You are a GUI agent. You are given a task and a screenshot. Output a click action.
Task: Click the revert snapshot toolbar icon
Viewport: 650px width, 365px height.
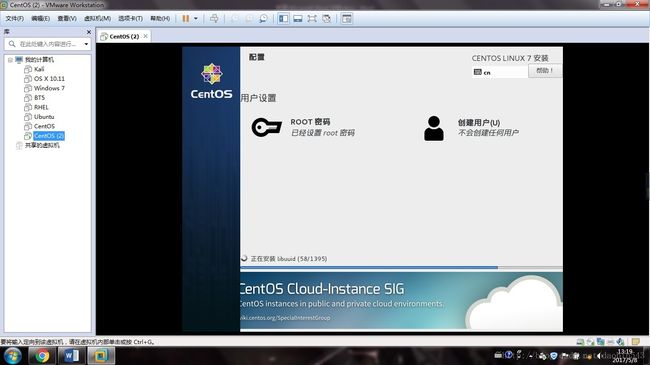(x=249, y=19)
